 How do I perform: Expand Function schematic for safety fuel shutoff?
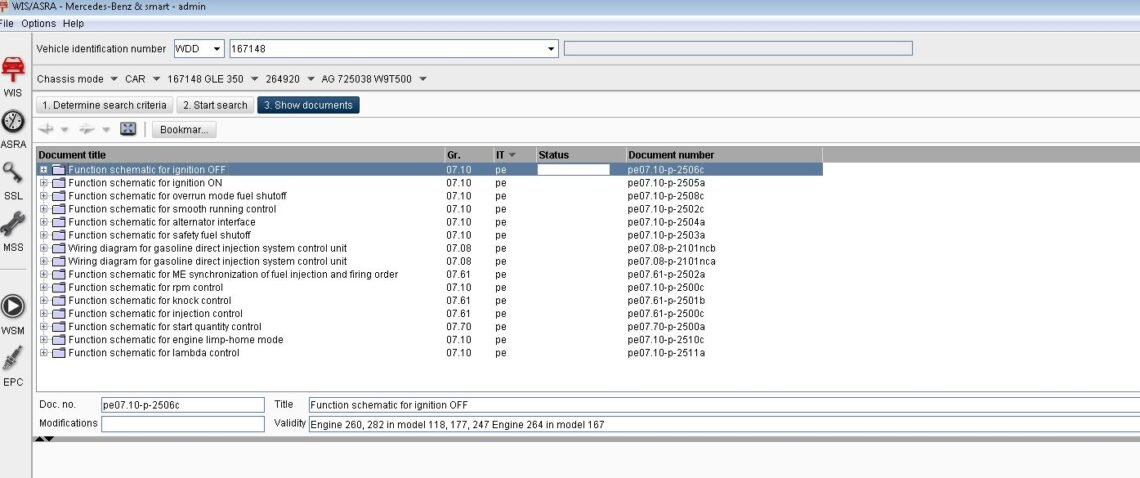(44, 235)
